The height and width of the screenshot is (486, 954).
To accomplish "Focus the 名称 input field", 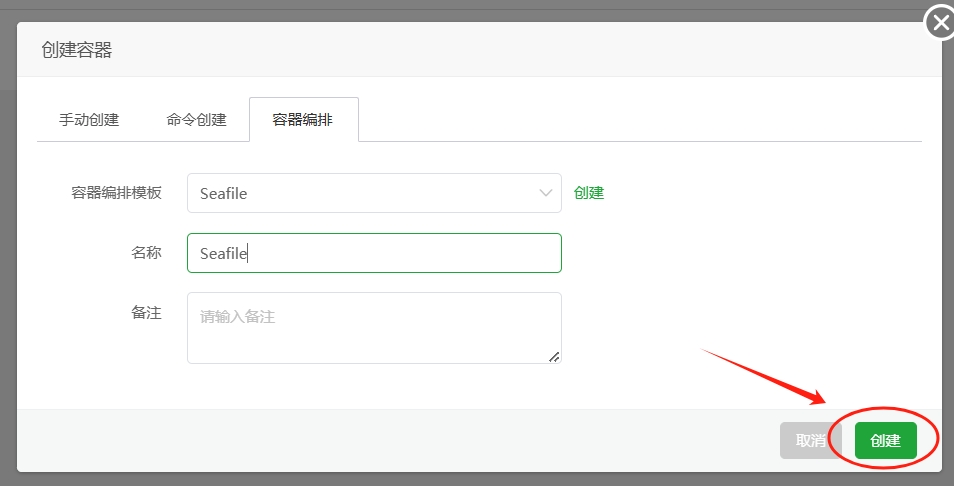I will coord(374,253).
